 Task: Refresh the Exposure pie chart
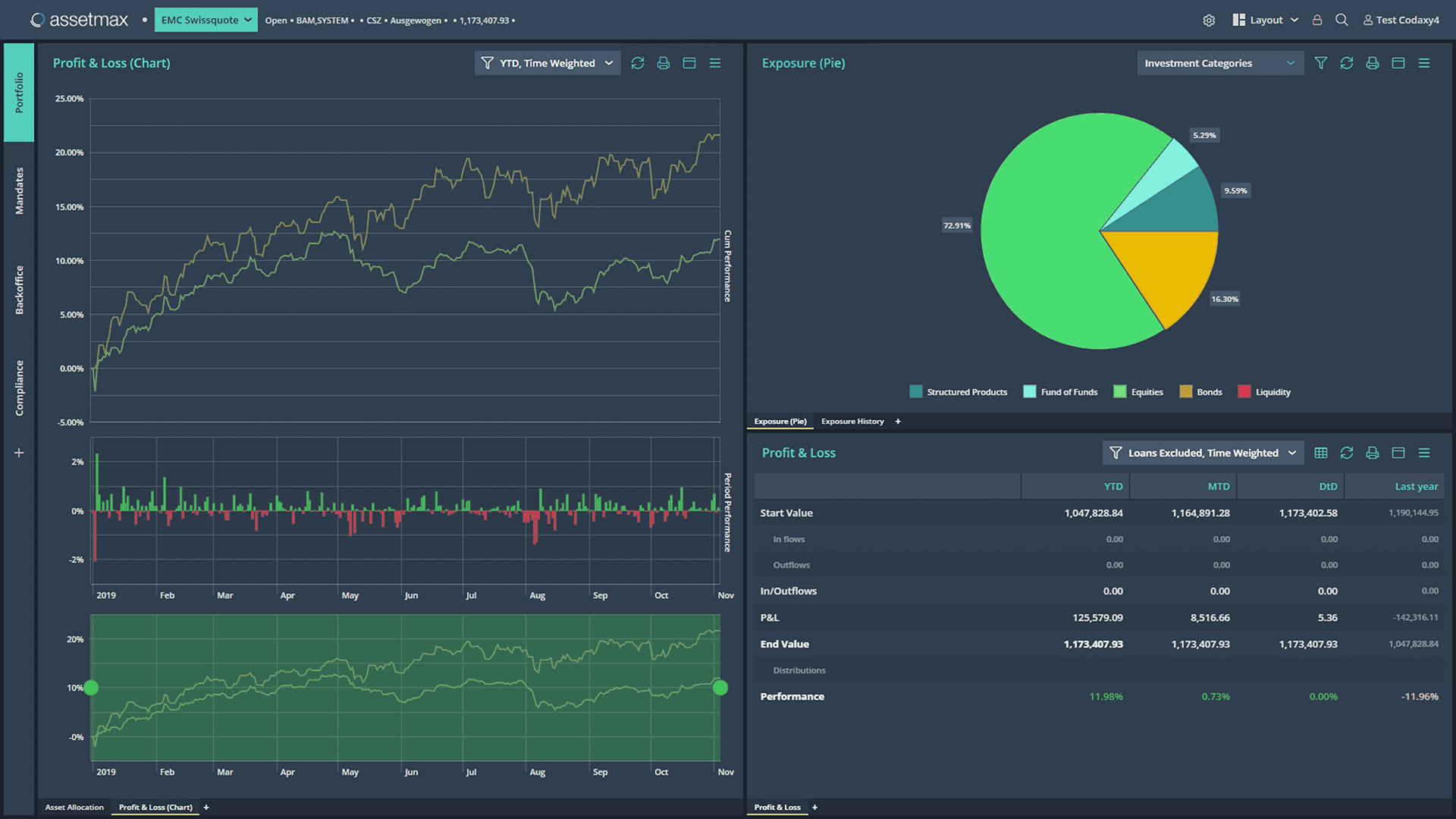coord(1347,63)
